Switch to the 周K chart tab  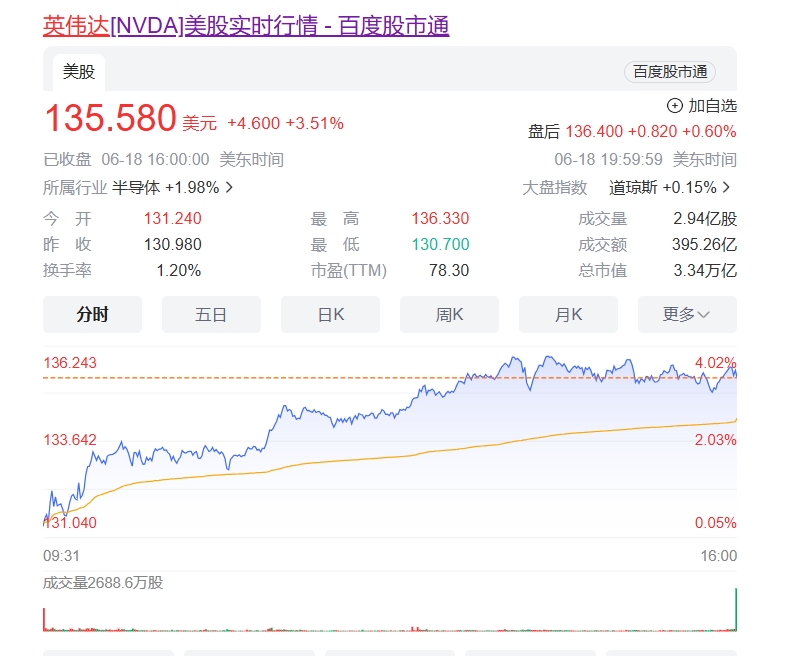(x=449, y=315)
